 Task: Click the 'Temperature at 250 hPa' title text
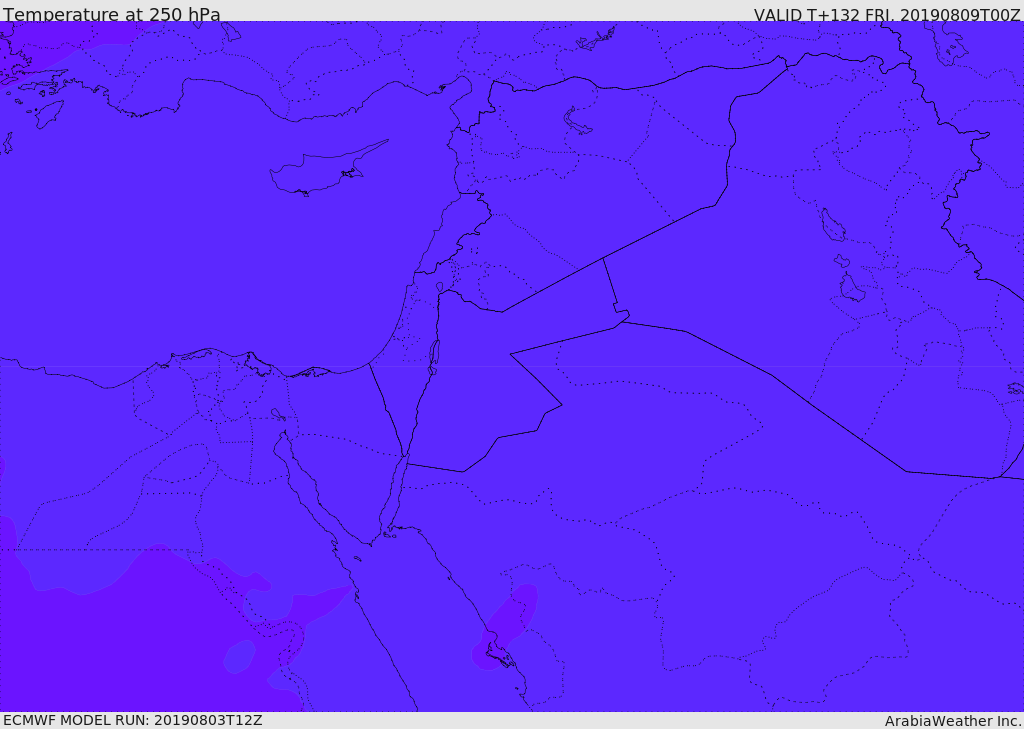click(x=112, y=14)
